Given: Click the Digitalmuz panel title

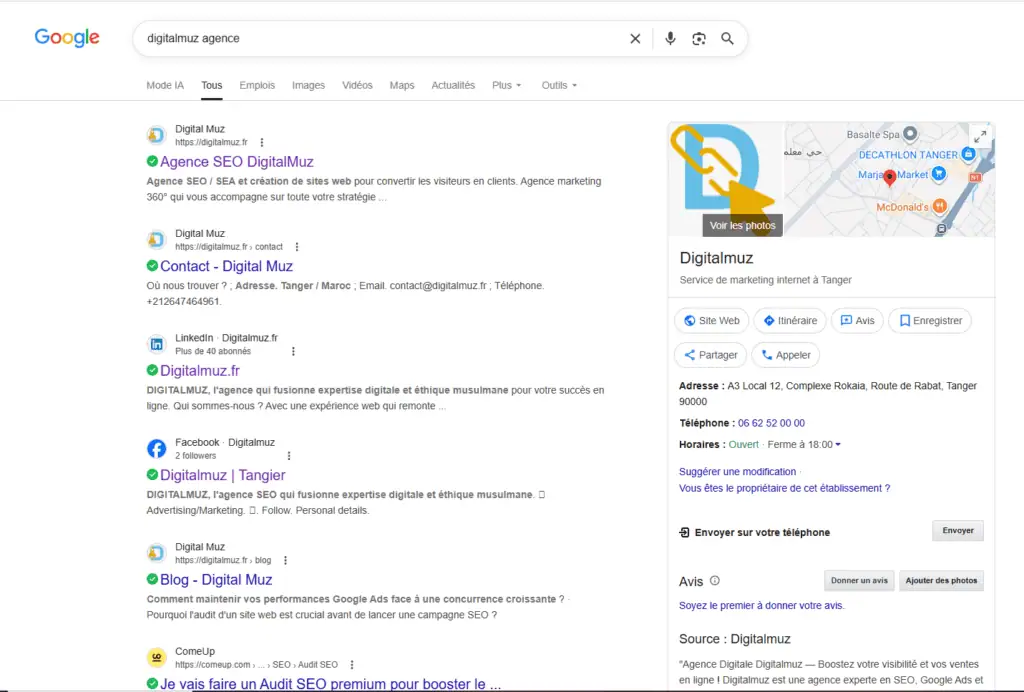Looking at the screenshot, I should 716,258.
